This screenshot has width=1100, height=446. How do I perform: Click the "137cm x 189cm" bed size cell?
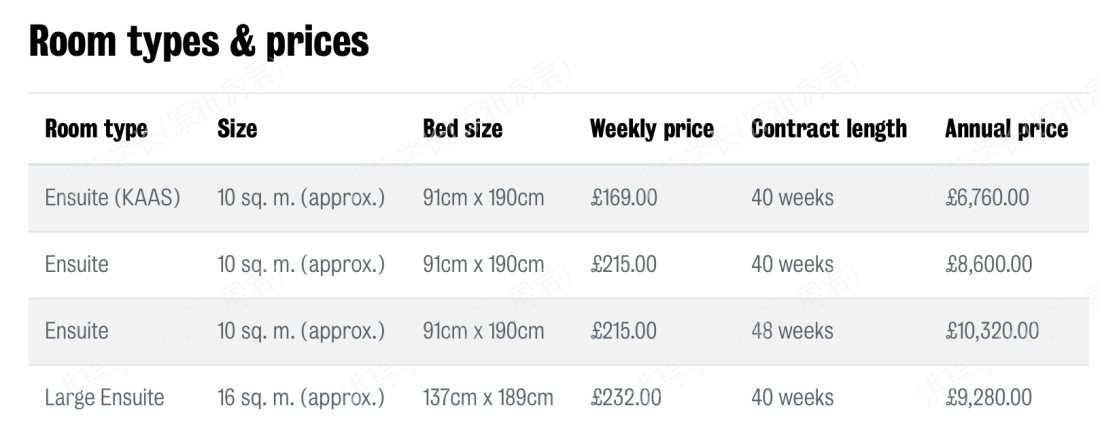(x=487, y=398)
